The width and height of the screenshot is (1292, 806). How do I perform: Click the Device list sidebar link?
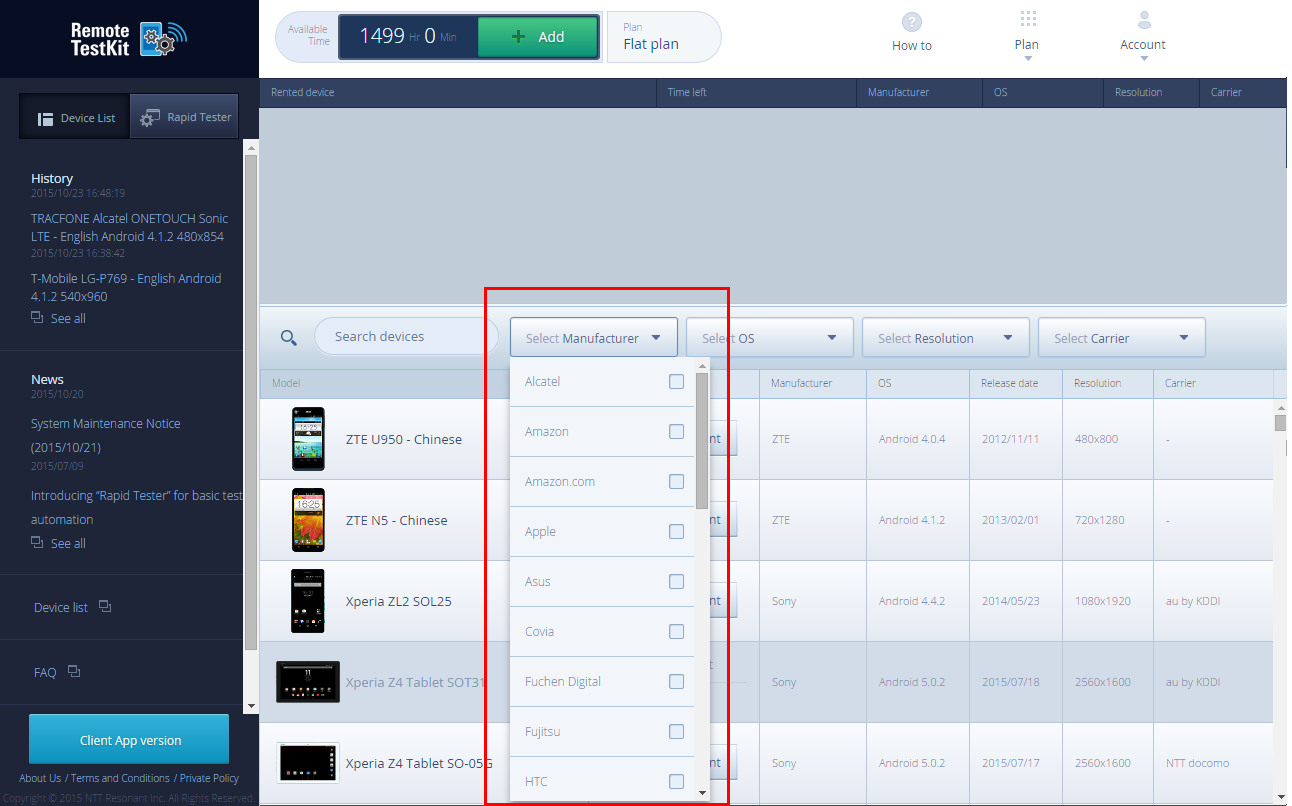click(61, 607)
